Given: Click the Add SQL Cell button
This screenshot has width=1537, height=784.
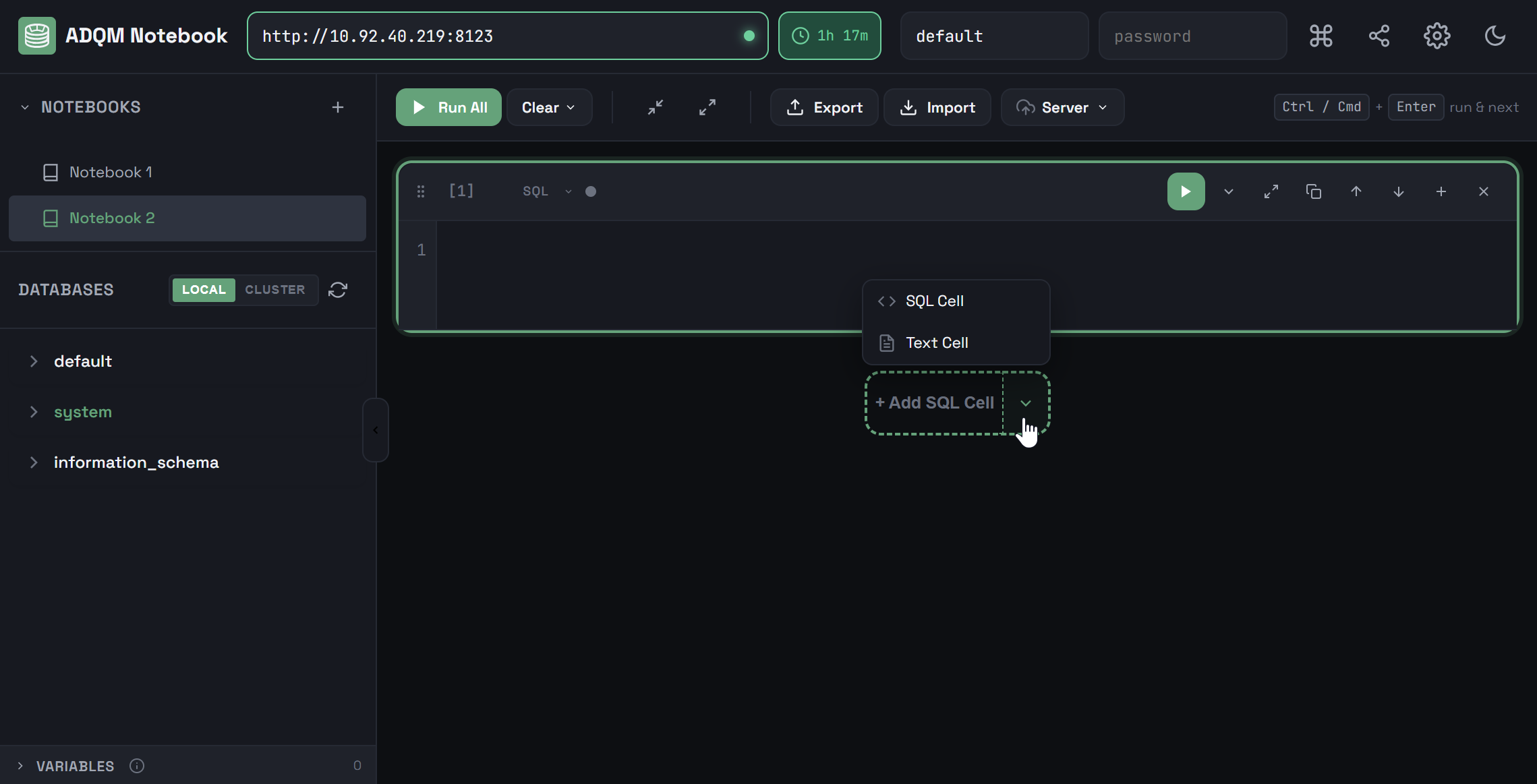Looking at the screenshot, I should 934,402.
